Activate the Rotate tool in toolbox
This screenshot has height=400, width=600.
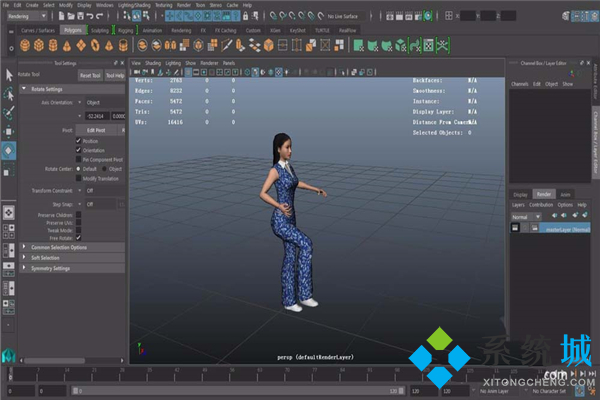9,150
